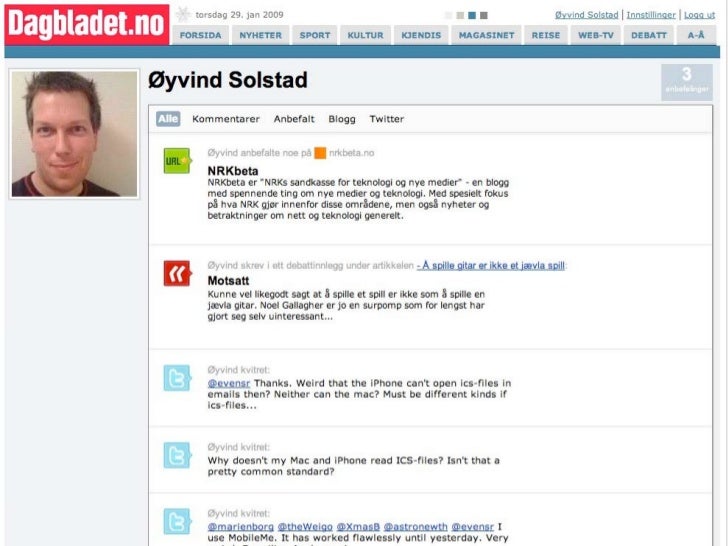Open the A-Å index
The image size is (728, 546).
tap(696, 35)
